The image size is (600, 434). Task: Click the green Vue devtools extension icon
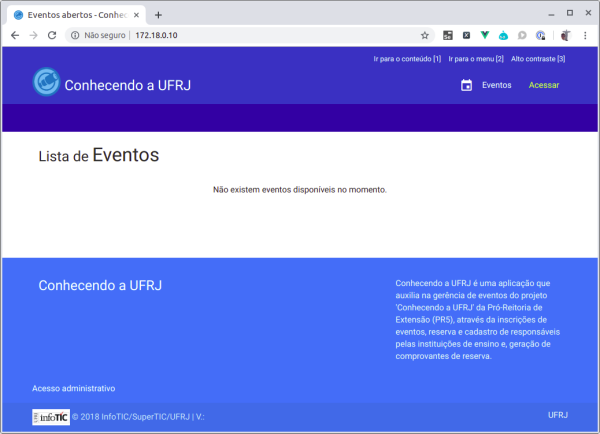click(485, 35)
